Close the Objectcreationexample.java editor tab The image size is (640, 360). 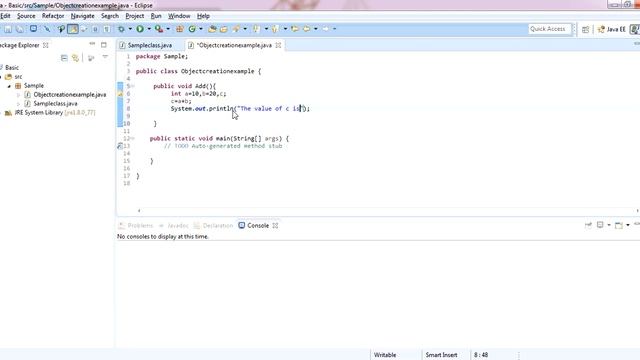pyautogui.click(x=278, y=45)
